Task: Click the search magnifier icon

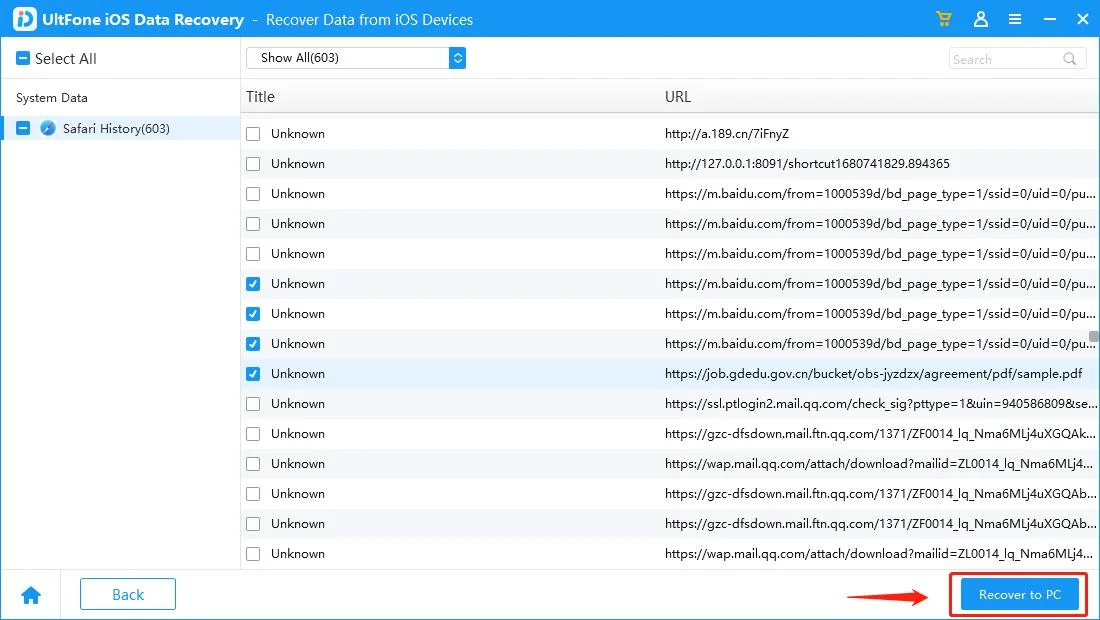Action: 1070,59
